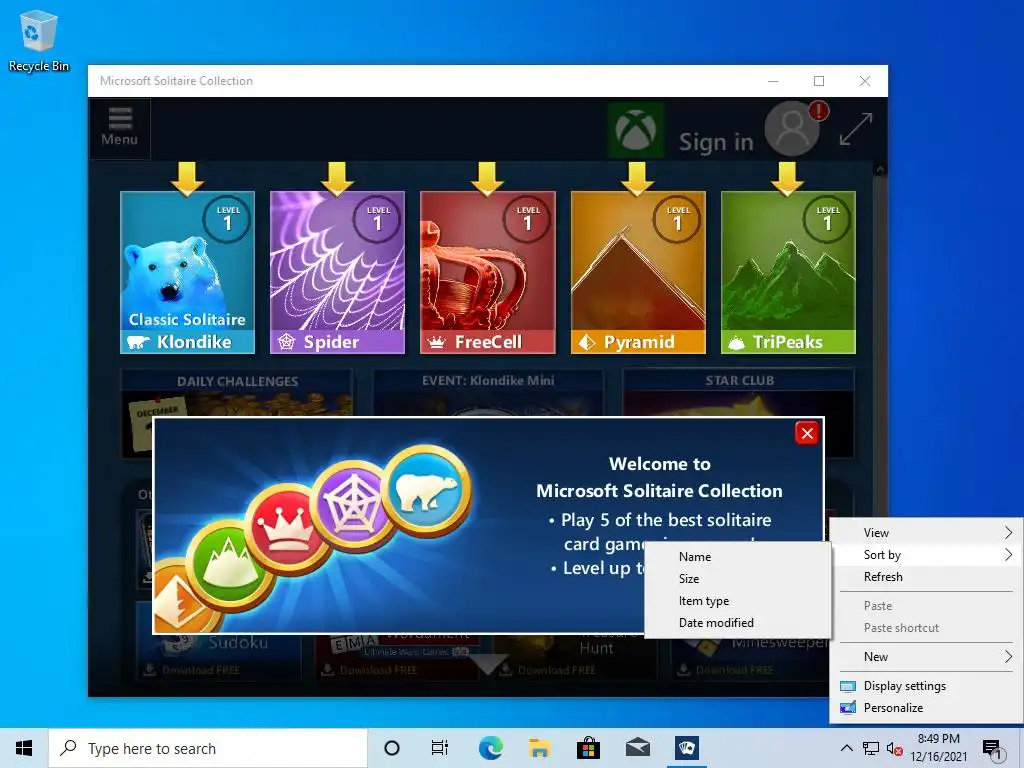The width and height of the screenshot is (1024, 768).
Task: Expand the Sort by submenu
Action: (x=926, y=555)
